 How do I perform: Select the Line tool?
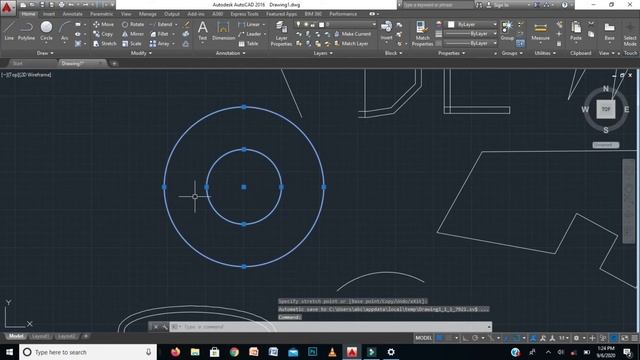point(9,31)
